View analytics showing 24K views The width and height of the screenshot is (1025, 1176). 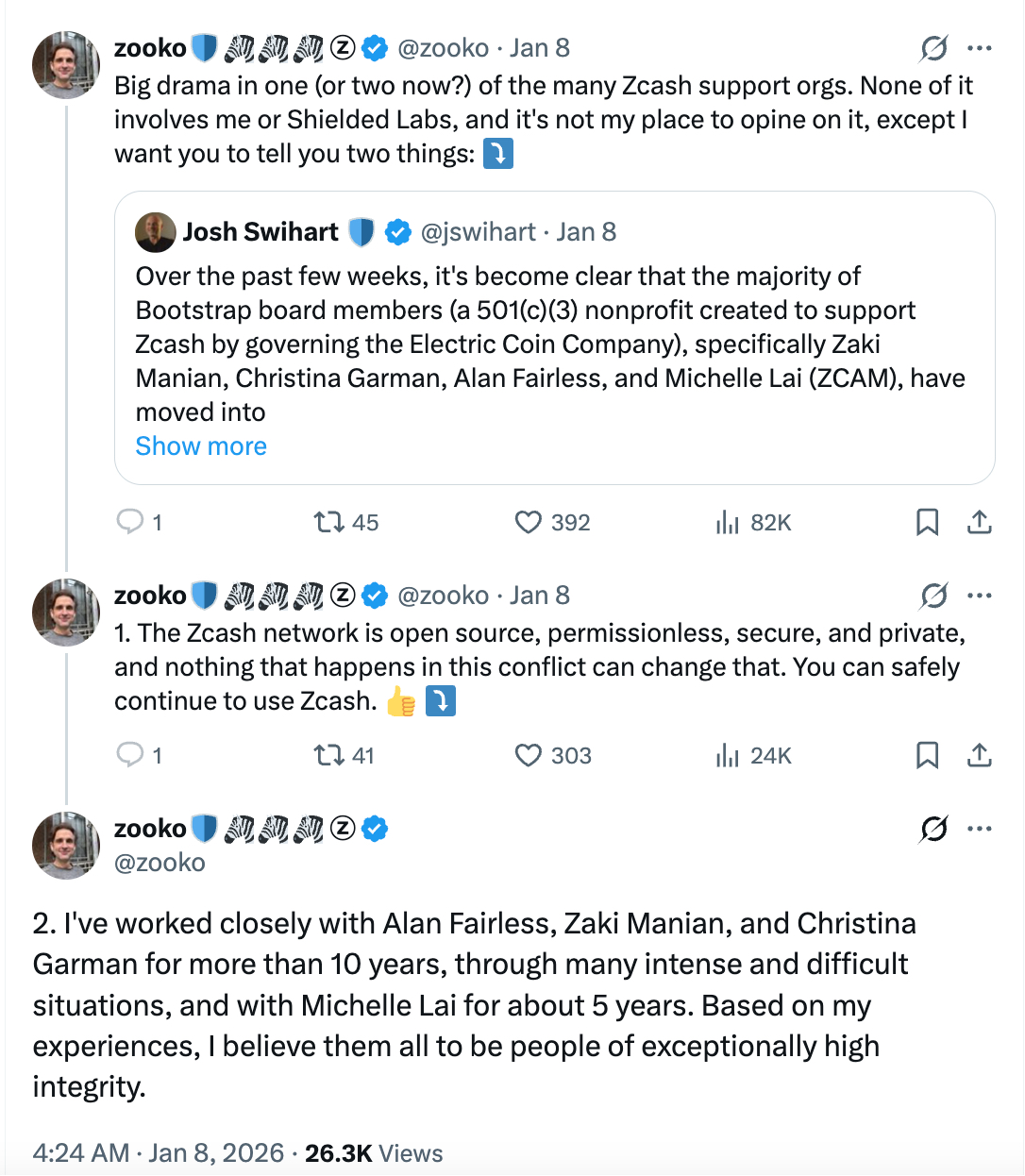(x=727, y=755)
